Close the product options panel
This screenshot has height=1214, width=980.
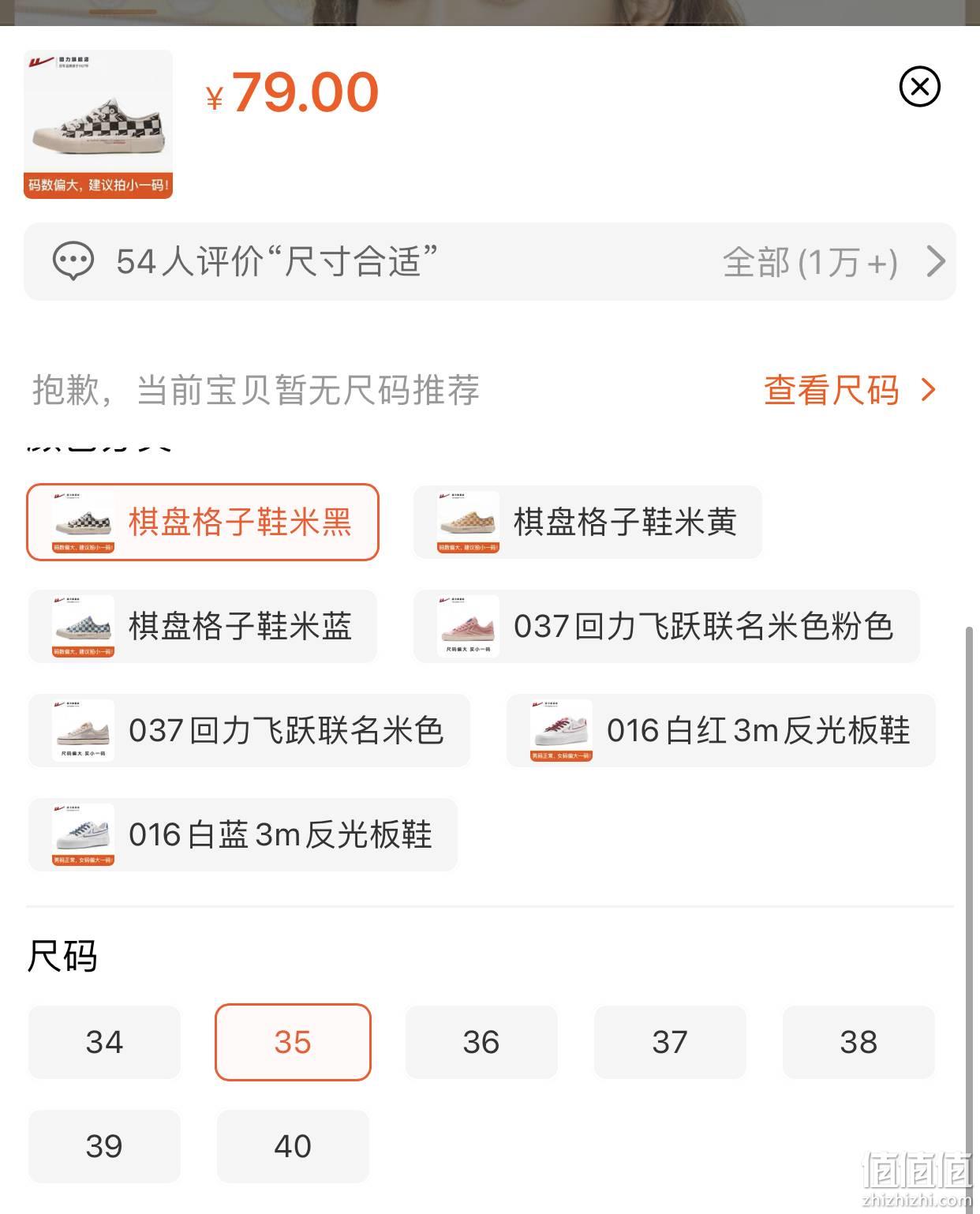919,87
